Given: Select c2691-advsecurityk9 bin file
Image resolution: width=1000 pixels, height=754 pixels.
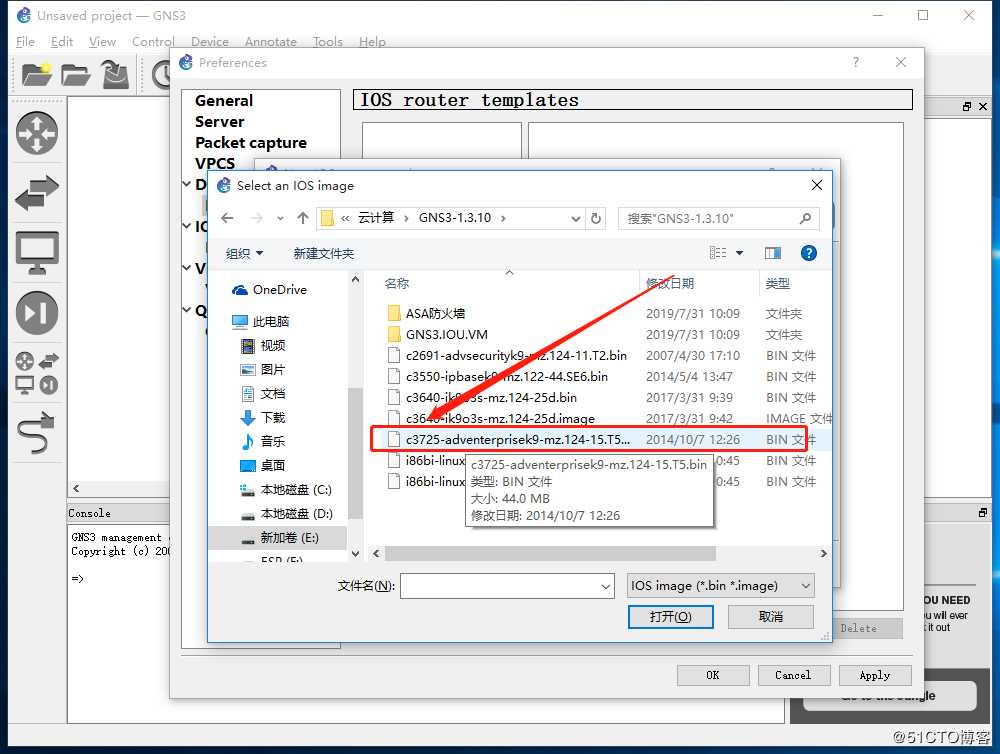Looking at the screenshot, I should click(508, 355).
